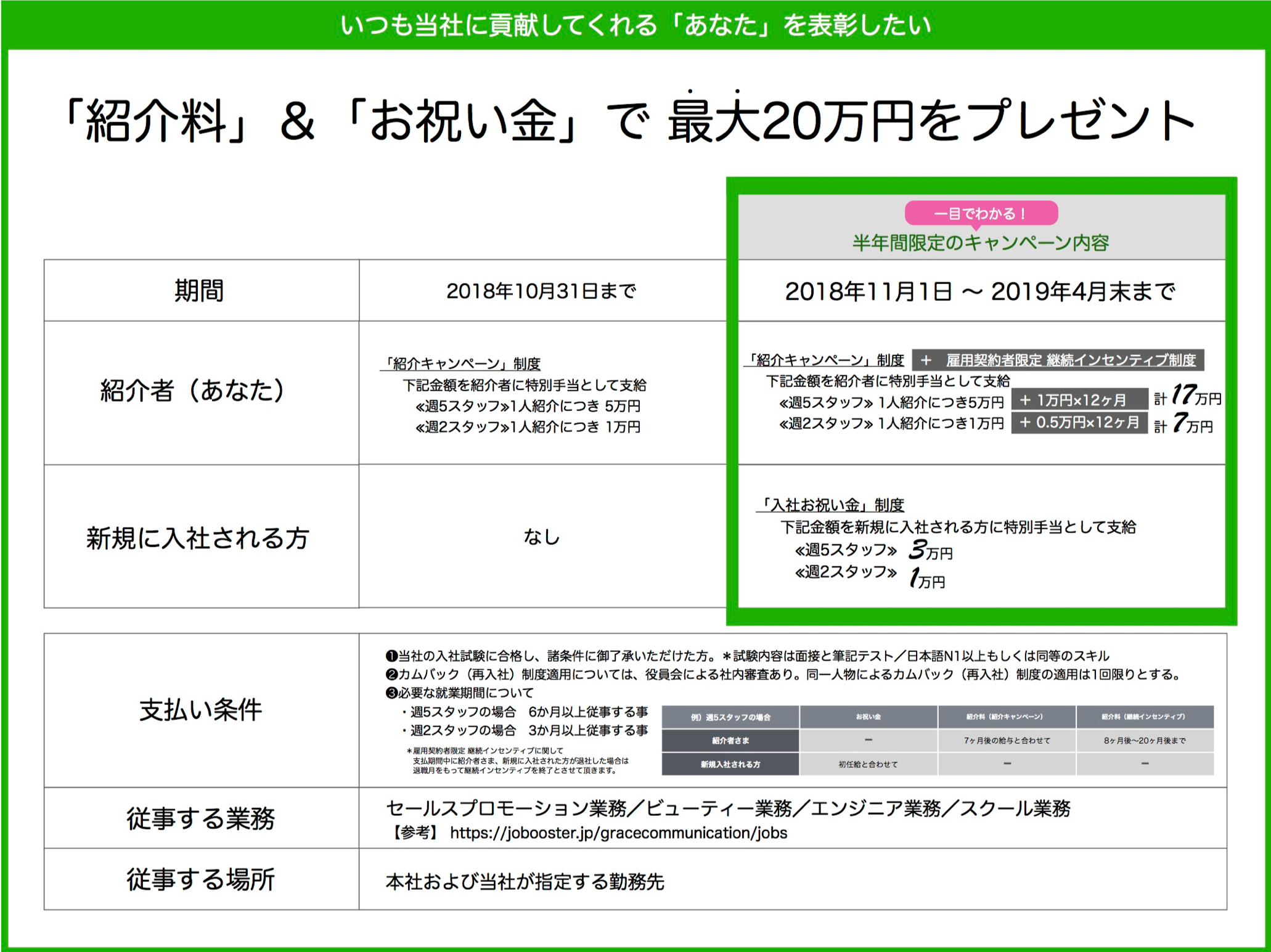
Task: Click the 2018年11月1日〜2019年4月末まで period cell
Action: 980,291
